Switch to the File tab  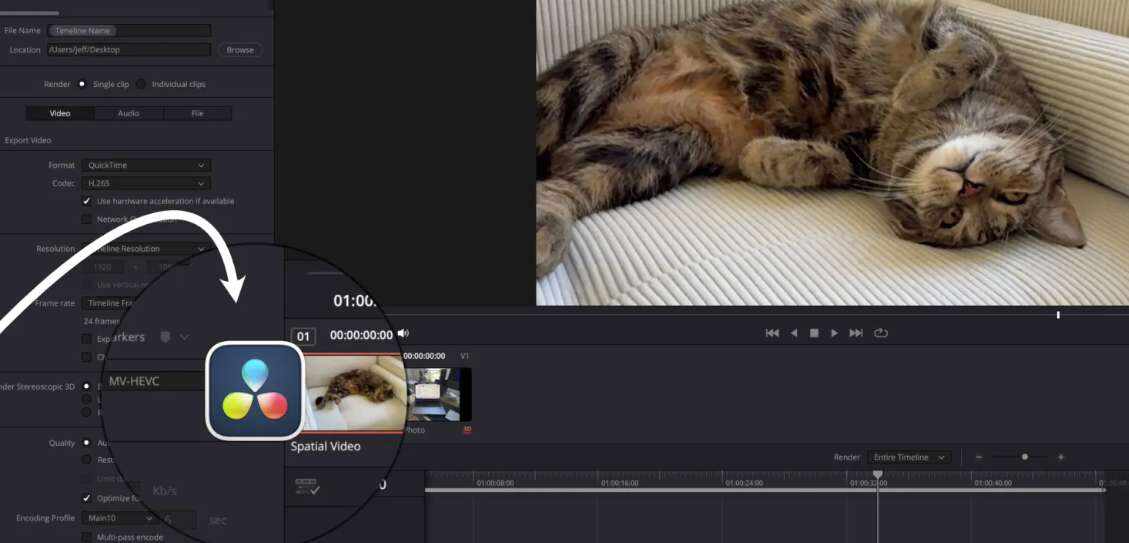pyautogui.click(x=197, y=114)
